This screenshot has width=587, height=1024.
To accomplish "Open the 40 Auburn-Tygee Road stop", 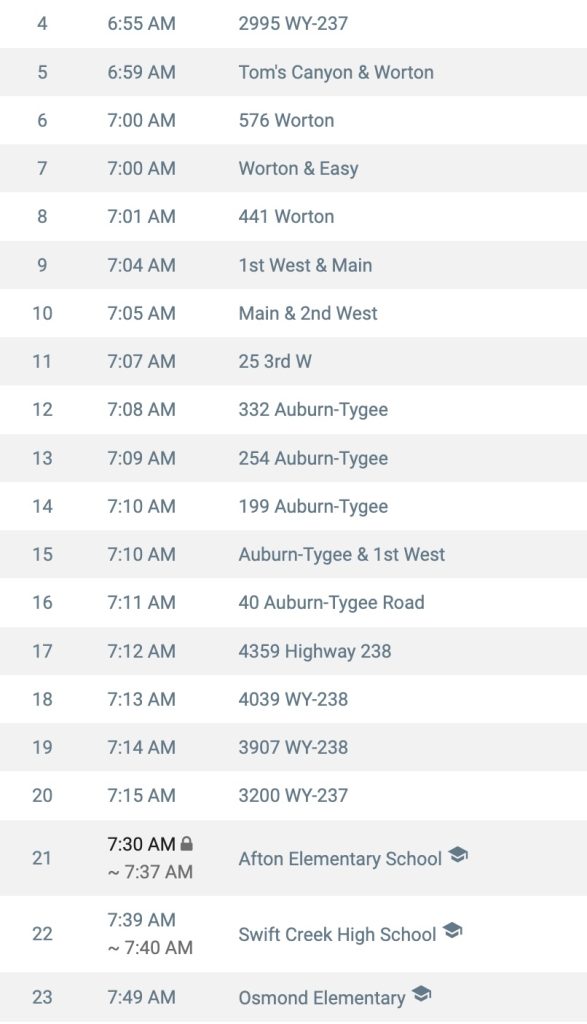I will pos(293,602).
